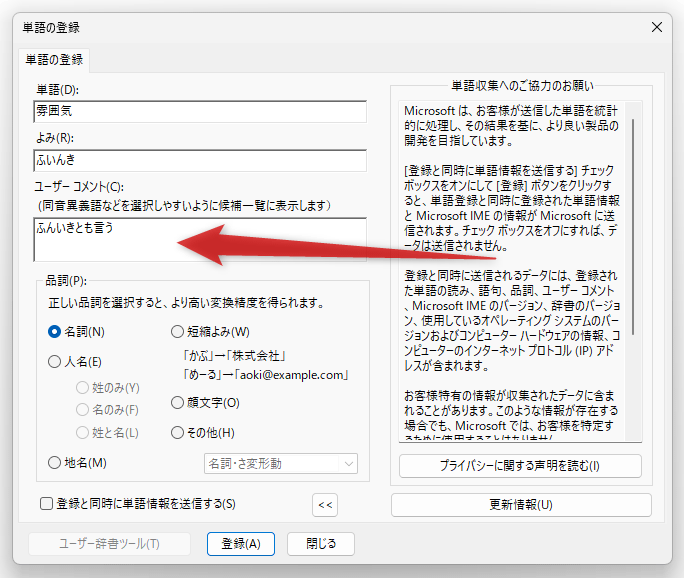Click the ユーザー辞書ツール(T) button
Viewport: 684px width, 578px height.
point(109,544)
